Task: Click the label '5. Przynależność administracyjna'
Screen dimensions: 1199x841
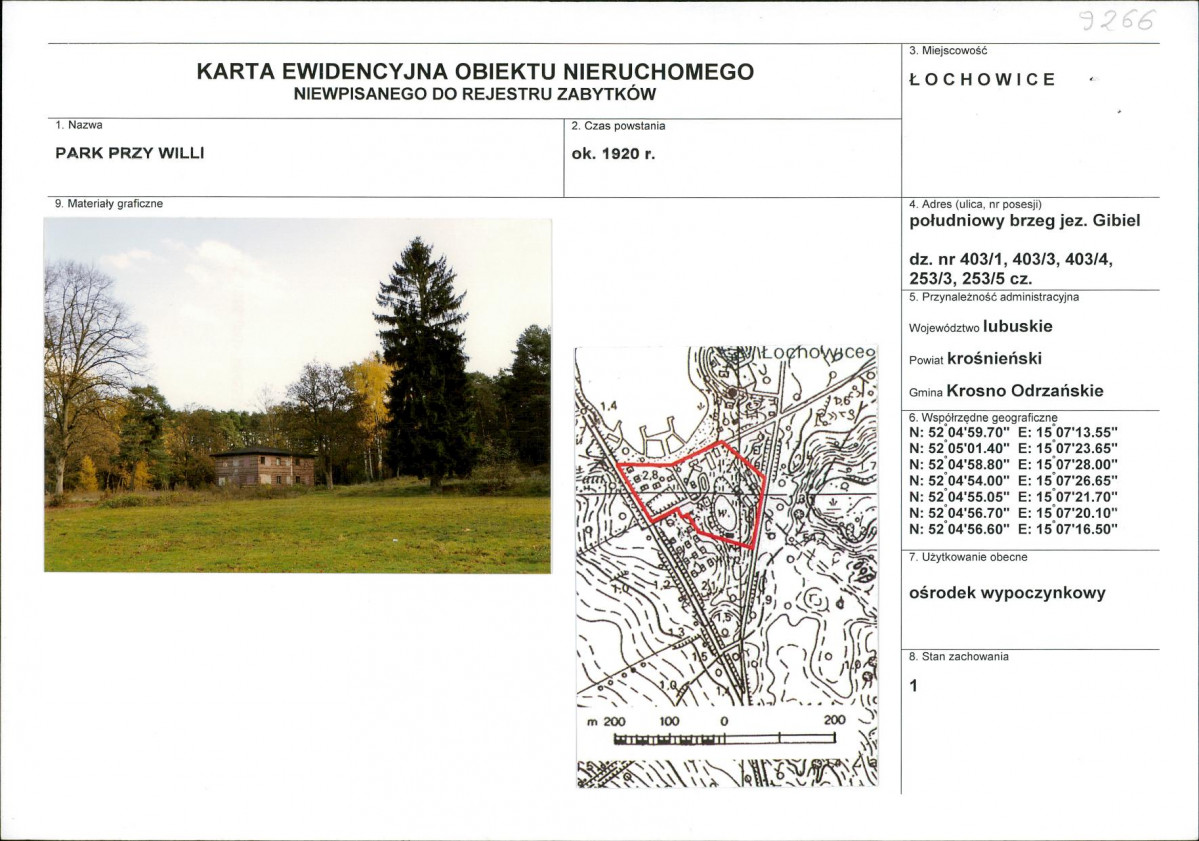Action: 994,297
